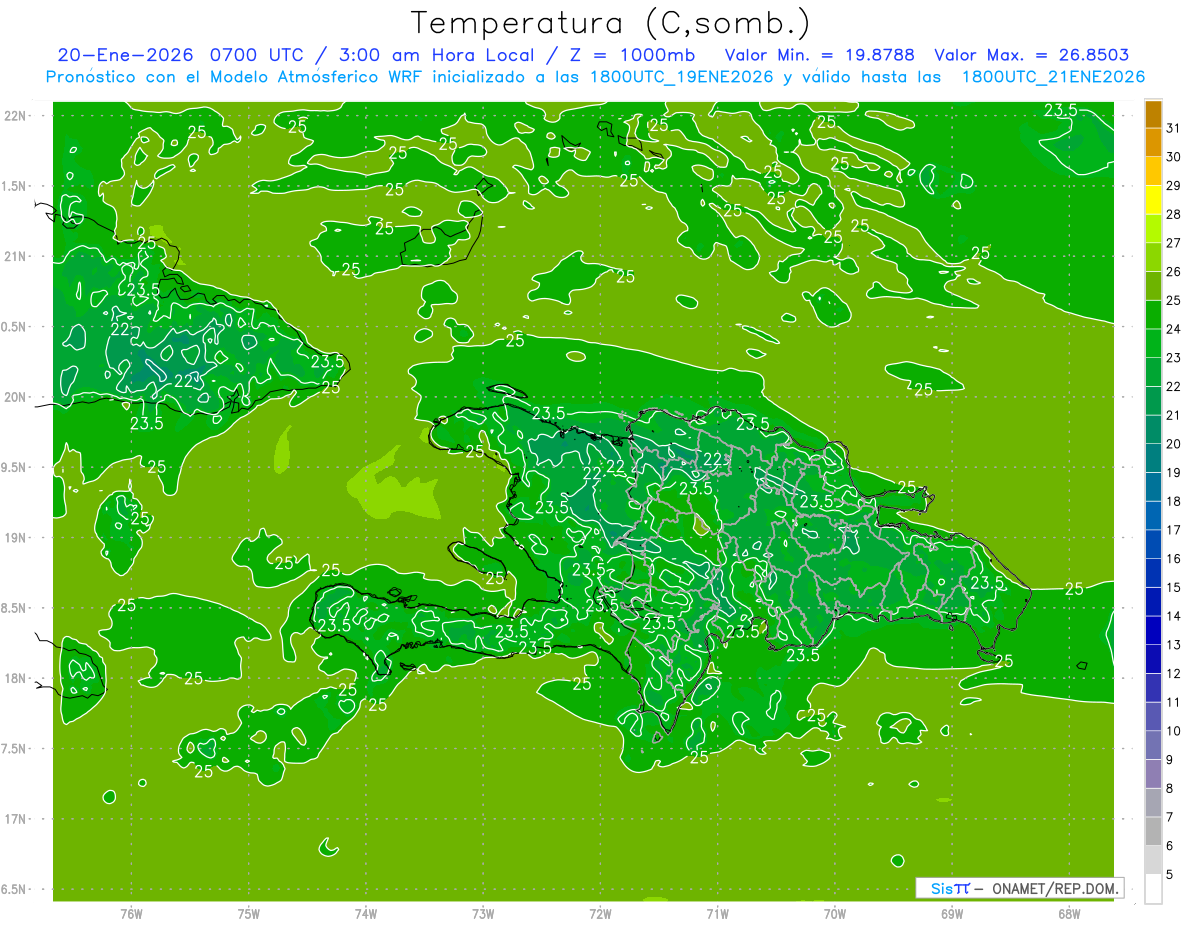
Task: Click the latitude axis label "7.5N"
Action: coord(15,749)
